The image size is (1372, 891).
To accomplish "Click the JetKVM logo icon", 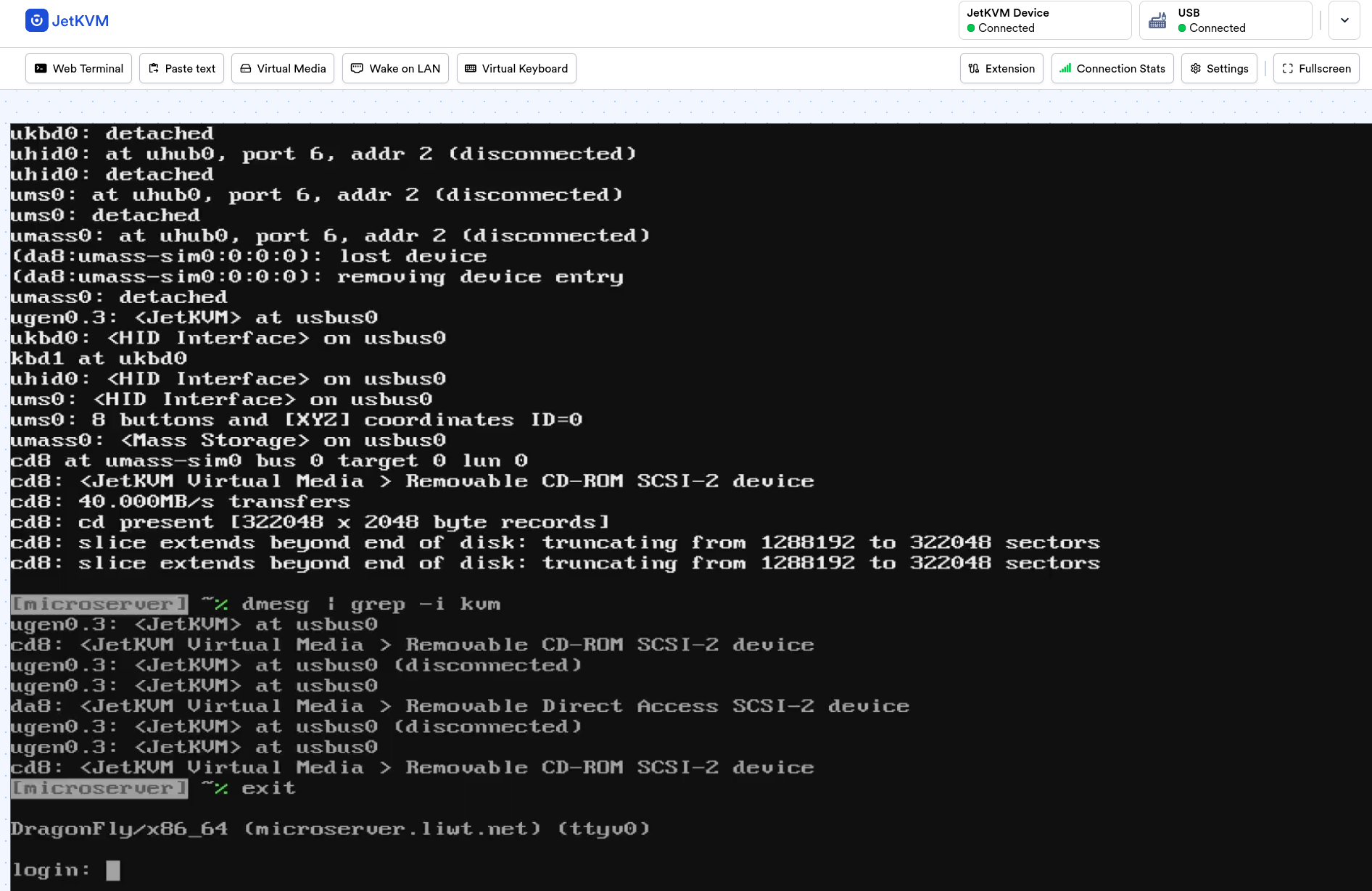I will [x=36, y=20].
